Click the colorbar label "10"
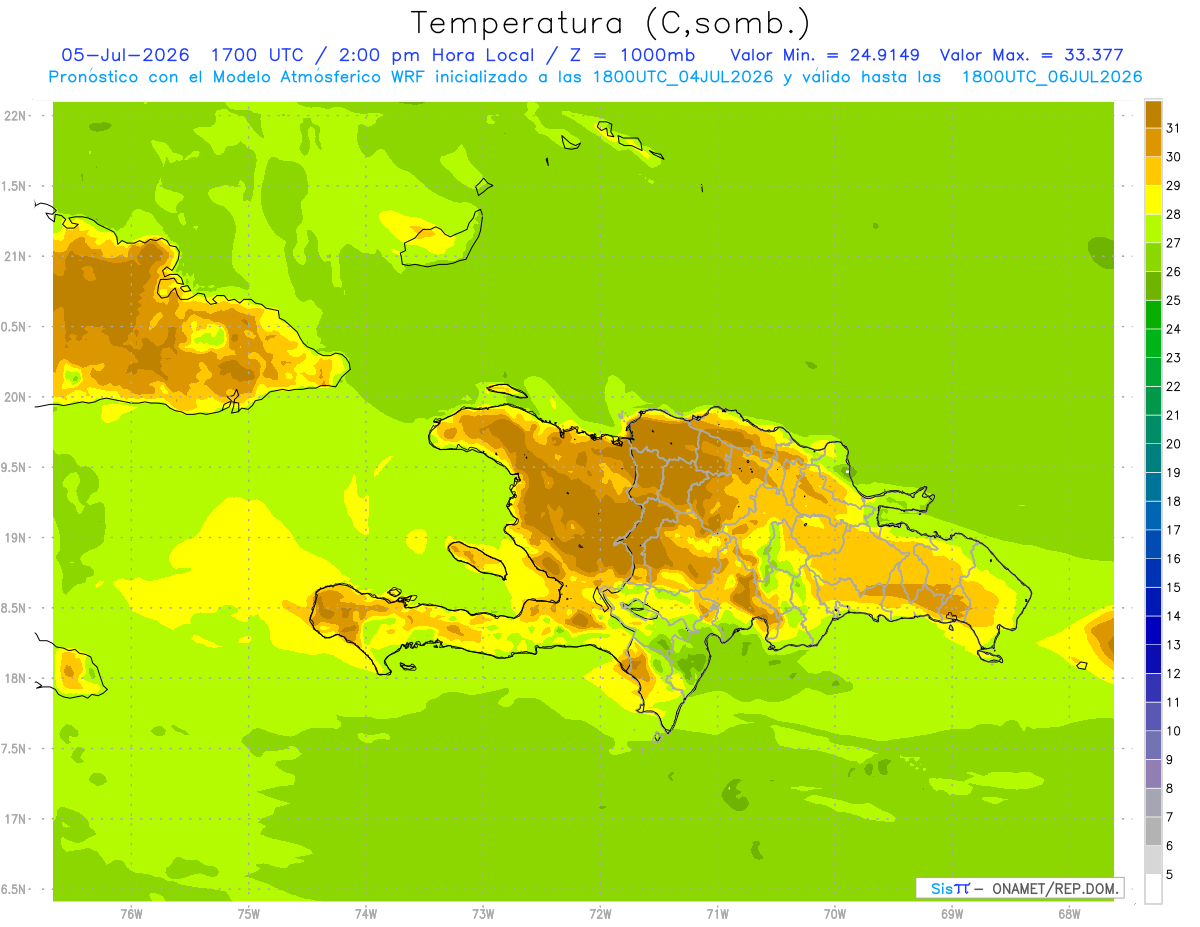1200x927 pixels. pos(1173,731)
